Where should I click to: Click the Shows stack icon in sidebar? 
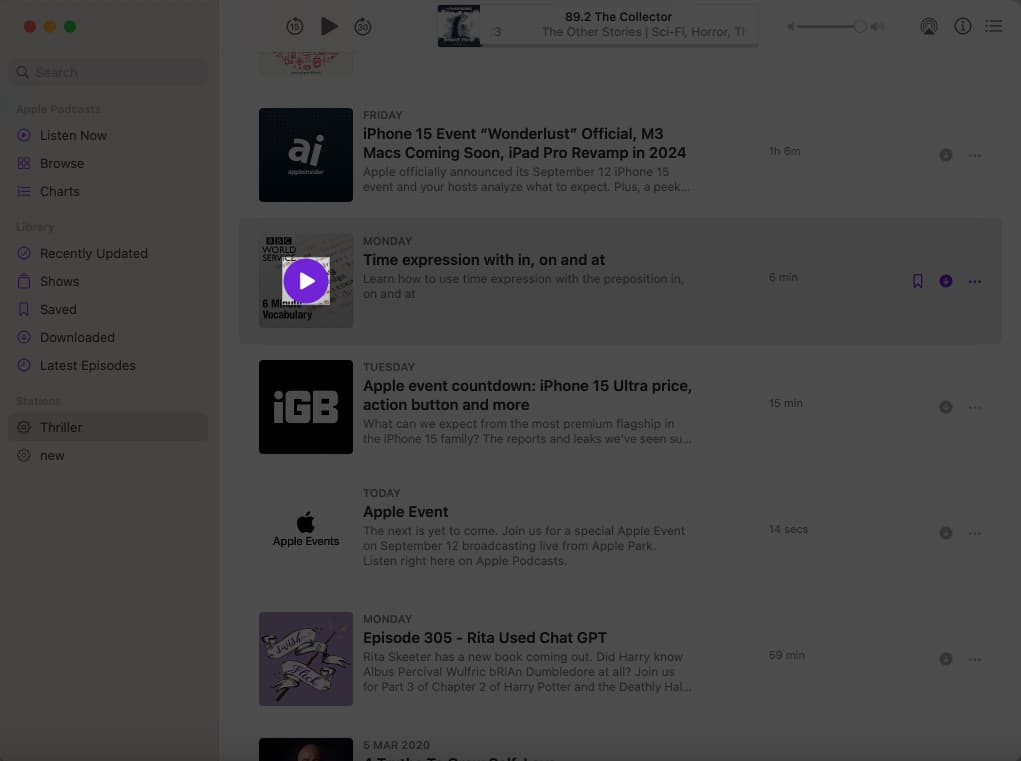(24, 281)
